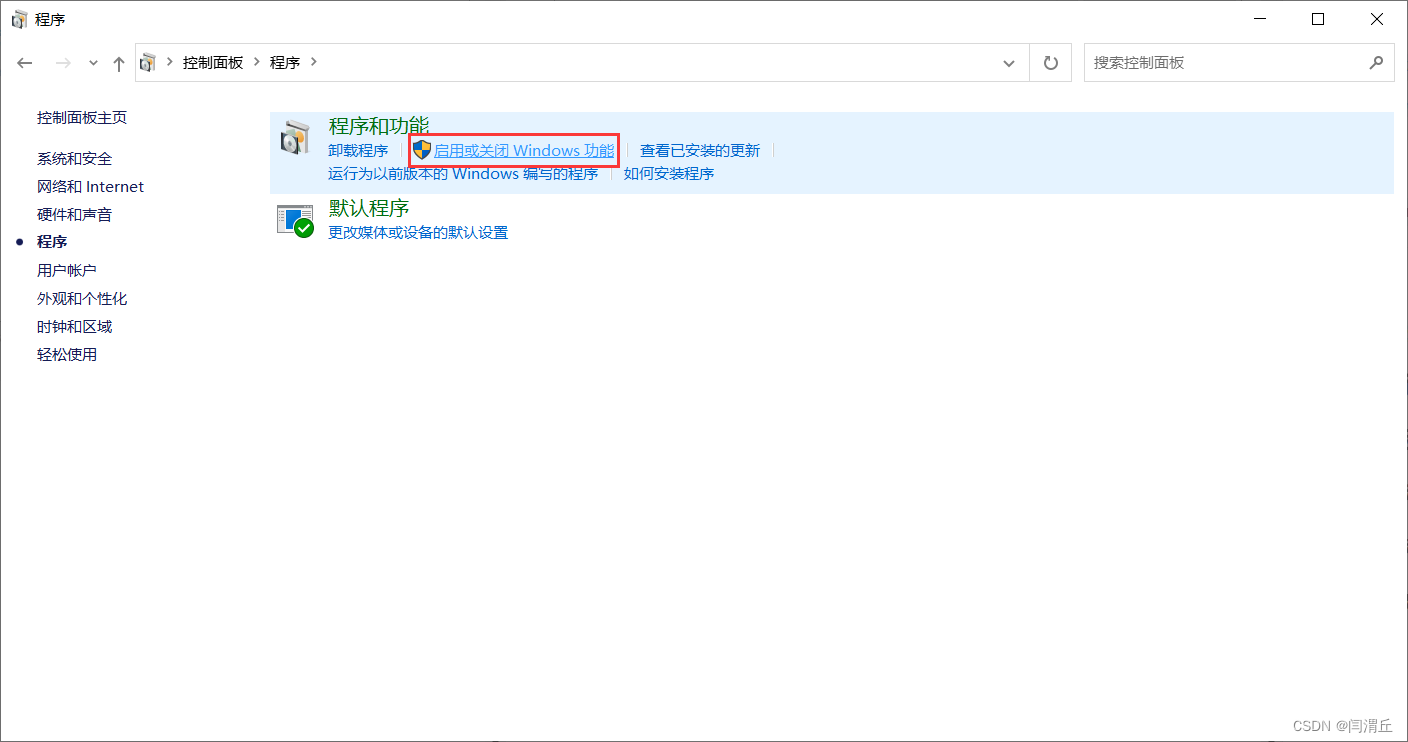Image resolution: width=1408 pixels, height=742 pixels.
Task: Expand the chevron before 控制面板 breadcrumb
Action: pos(170,62)
